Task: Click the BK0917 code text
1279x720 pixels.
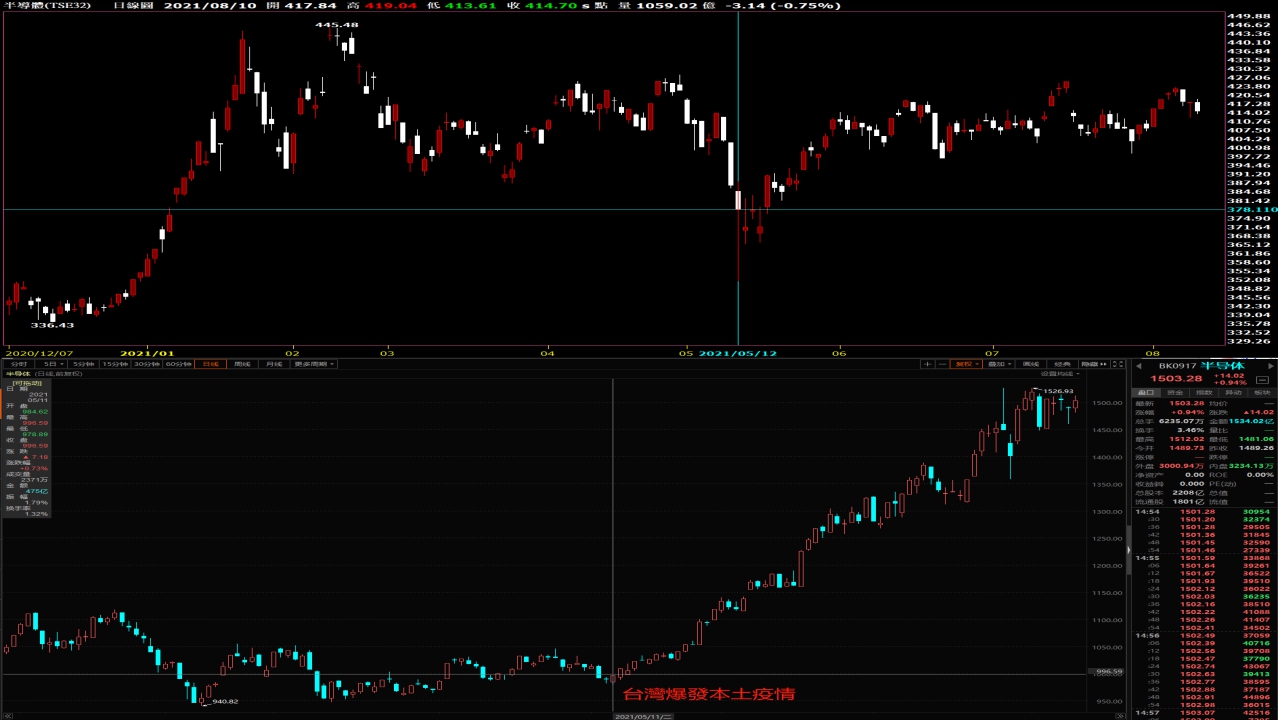Action: (x=1178, y=366)
